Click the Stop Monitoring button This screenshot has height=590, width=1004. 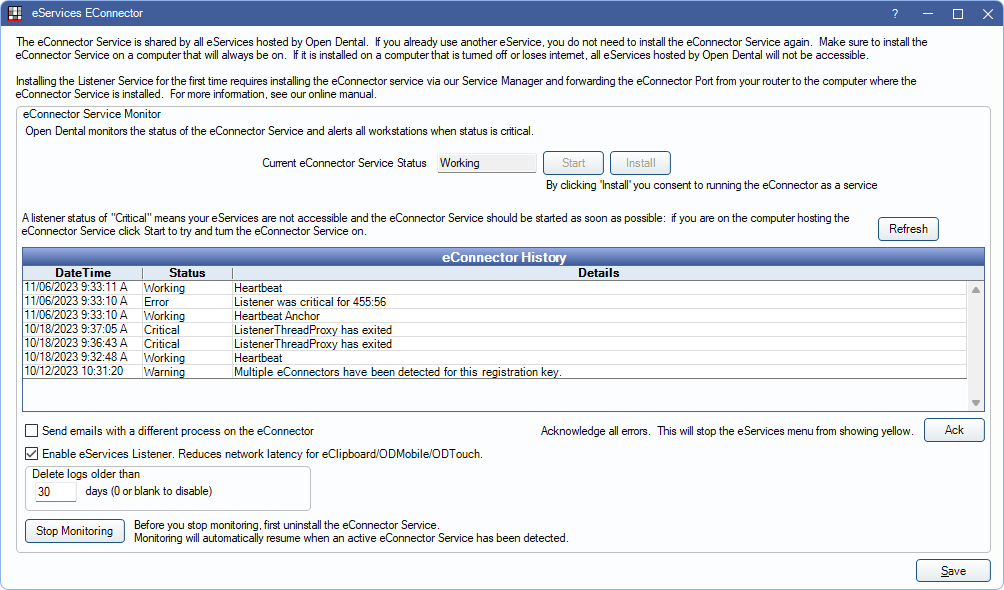coord(74,531)
